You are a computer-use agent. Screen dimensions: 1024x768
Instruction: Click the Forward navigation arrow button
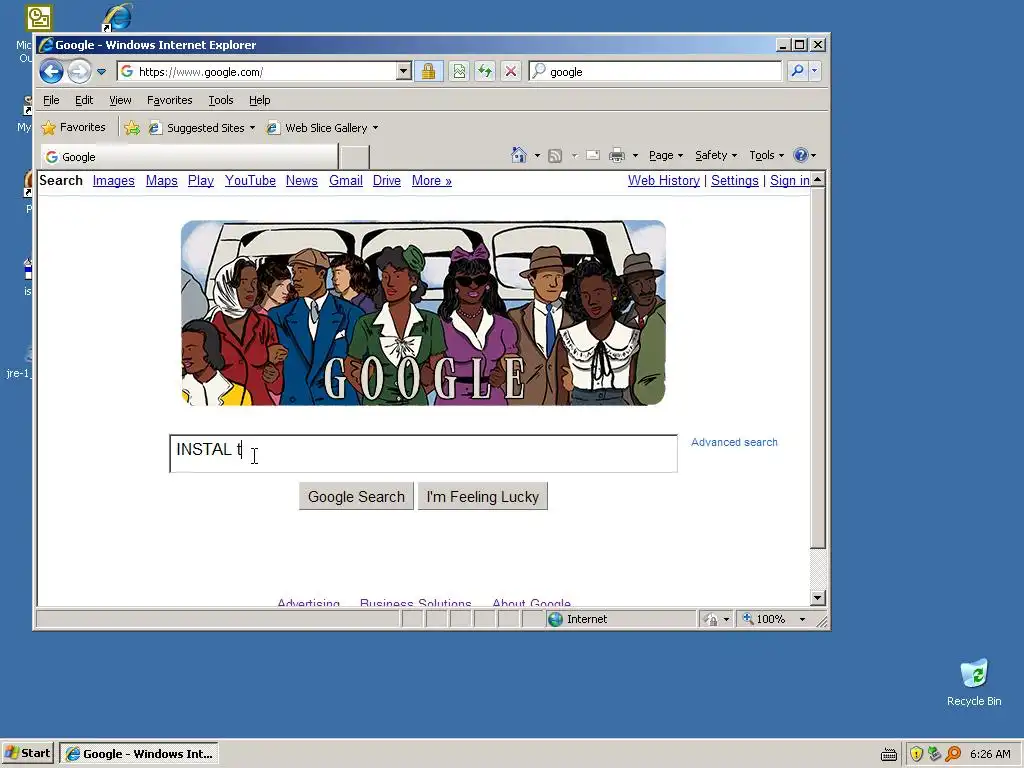point(79,71)
